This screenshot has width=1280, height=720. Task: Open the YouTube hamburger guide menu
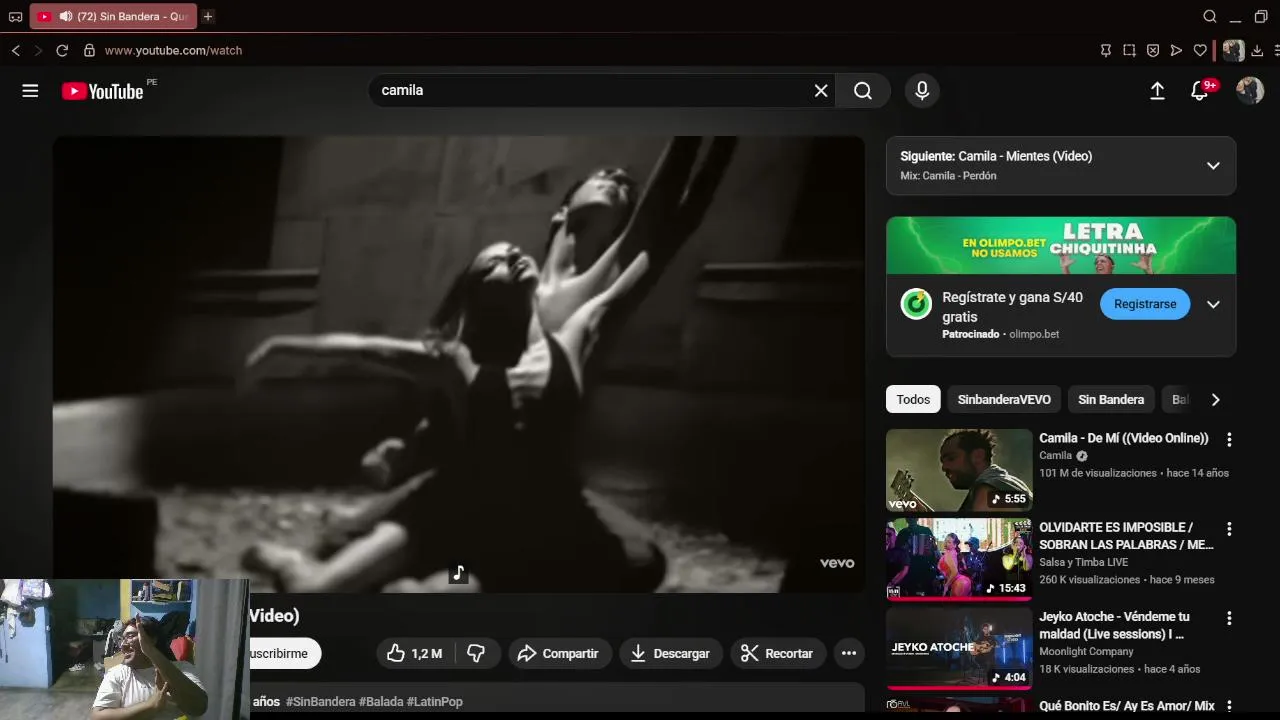[30, 91]
